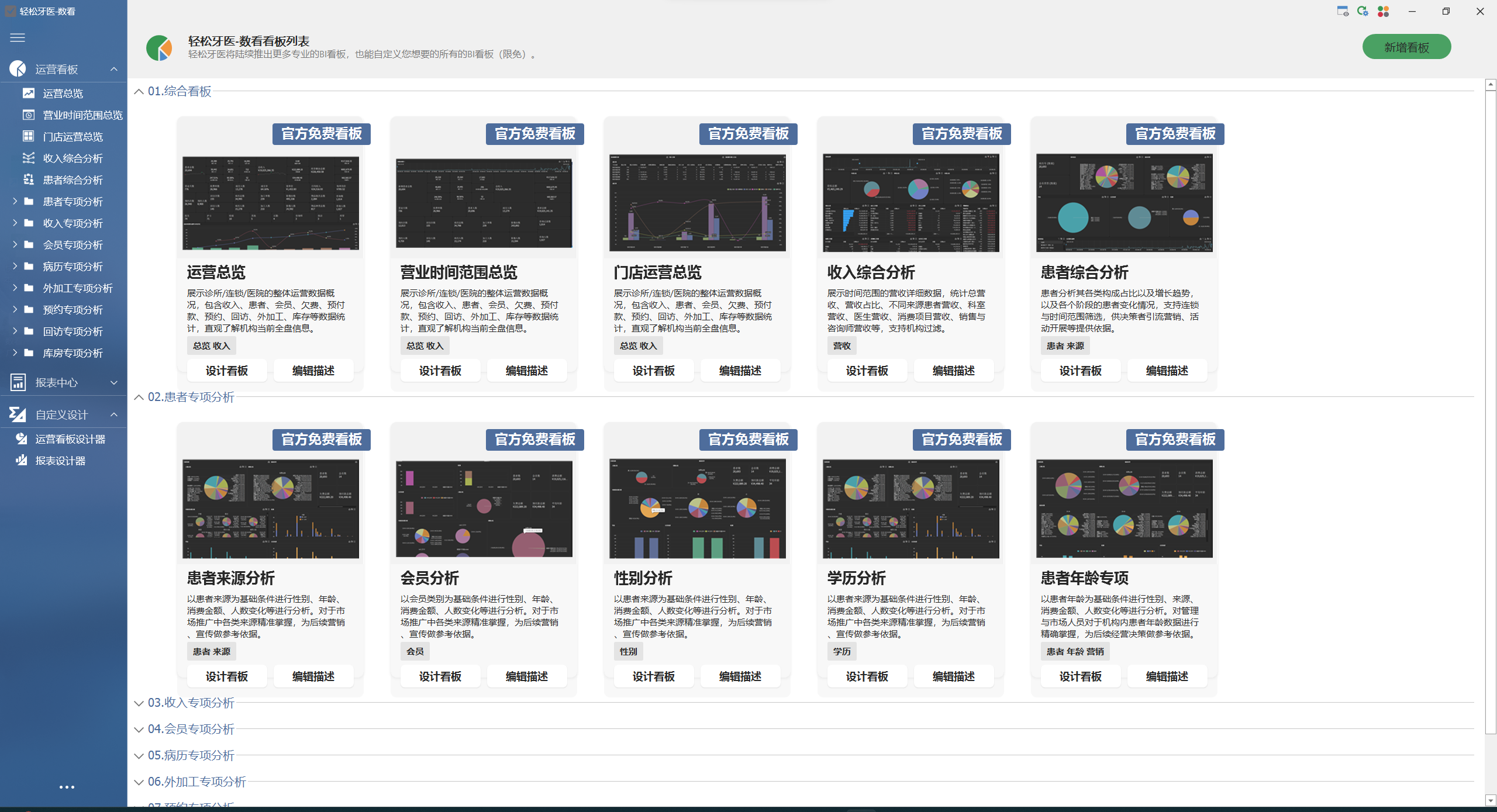Image resolution: width=1497 pixels, height=812 pixels.
Task: Click the 门店运营总览 grid icon
Action: [x=29, y=136]
